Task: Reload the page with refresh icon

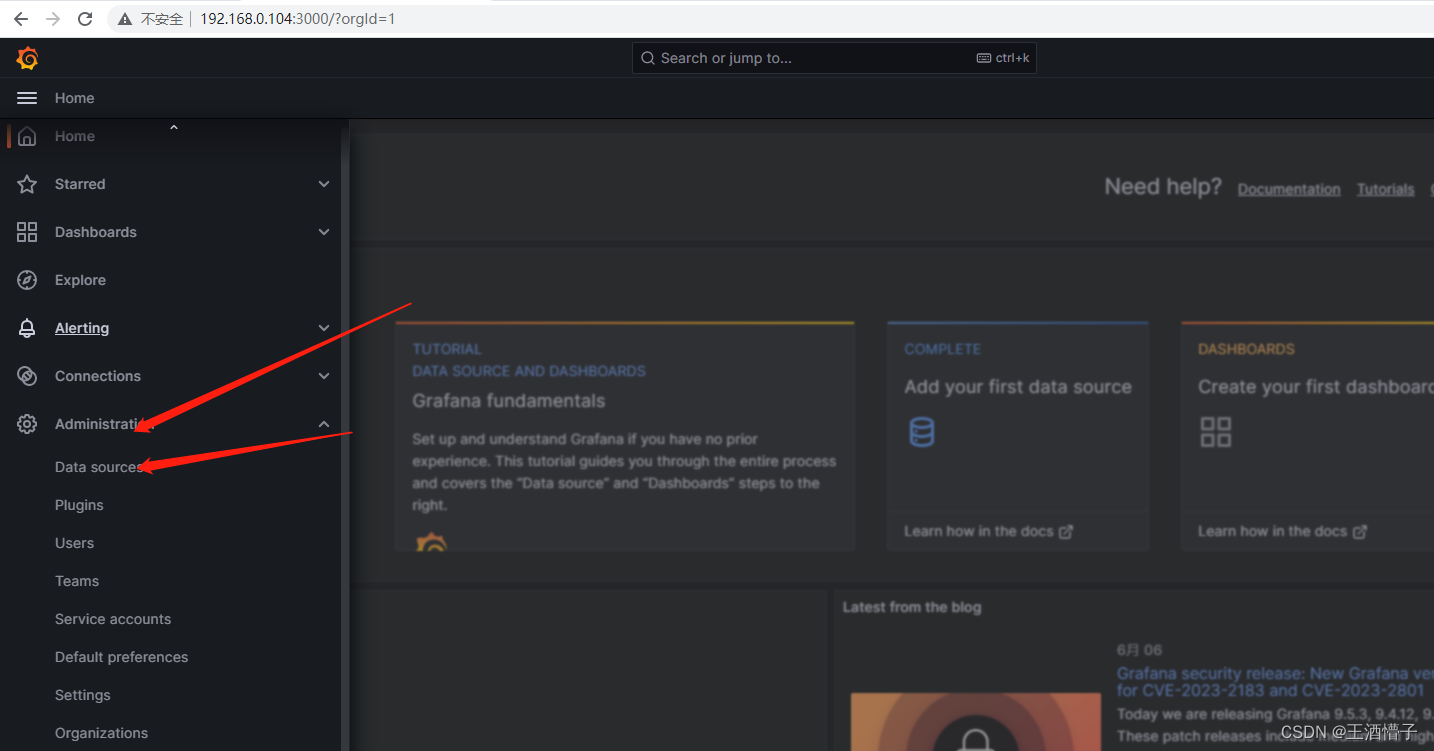Action: [85, 19]
